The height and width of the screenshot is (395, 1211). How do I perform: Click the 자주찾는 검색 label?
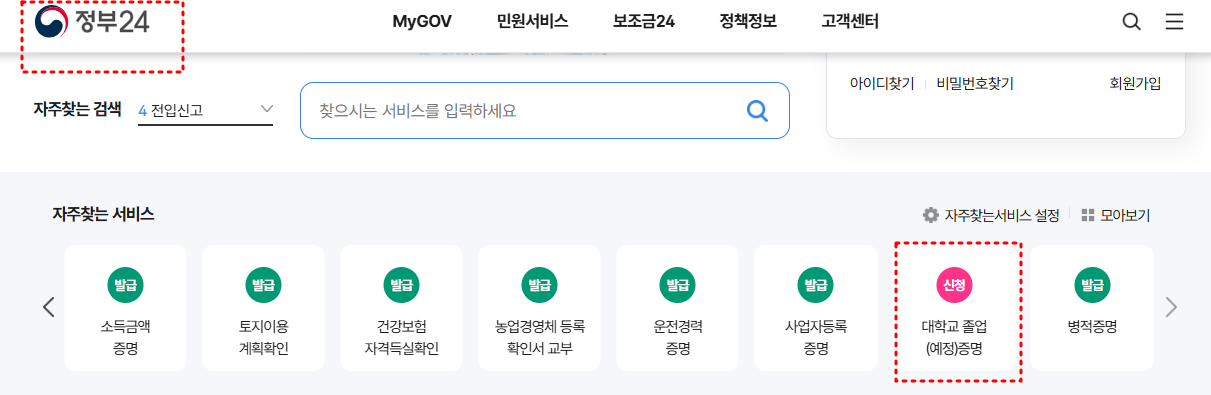pos(77,109)
